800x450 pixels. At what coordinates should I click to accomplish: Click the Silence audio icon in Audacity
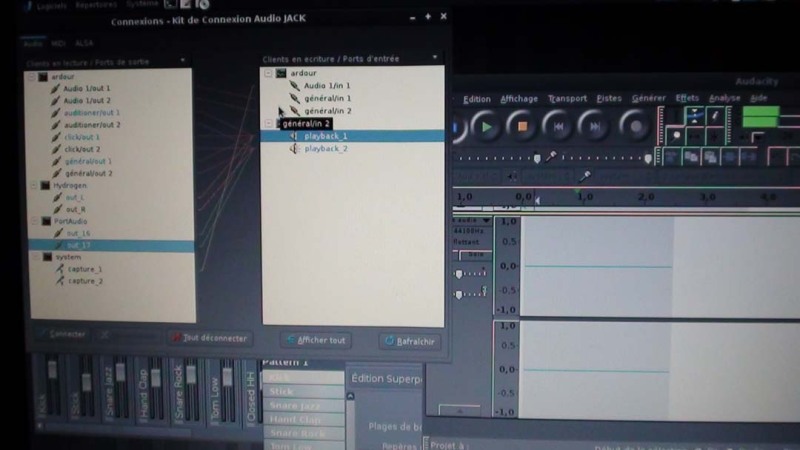(x=748, y=157)
